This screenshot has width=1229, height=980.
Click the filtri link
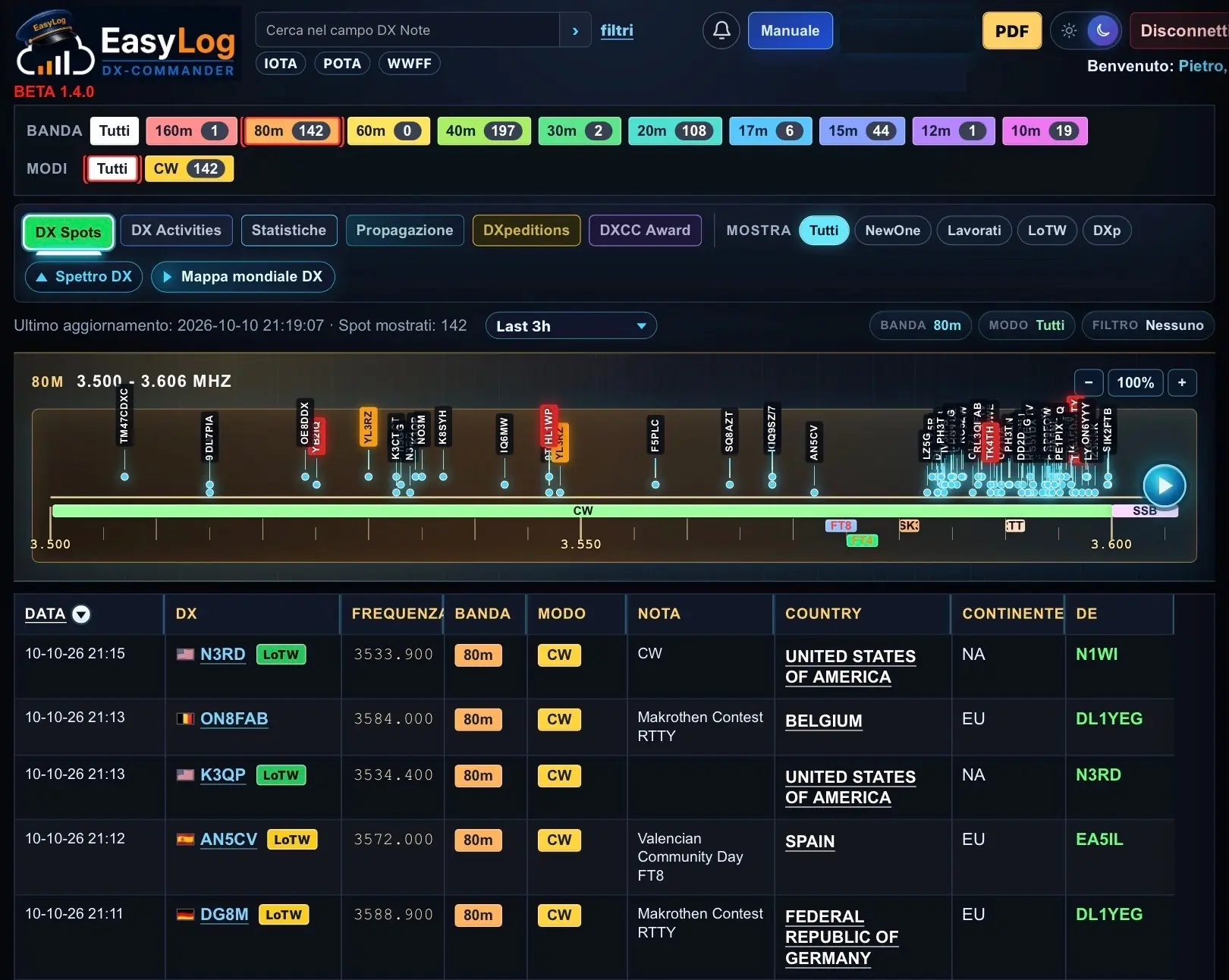tap(617, 30)
